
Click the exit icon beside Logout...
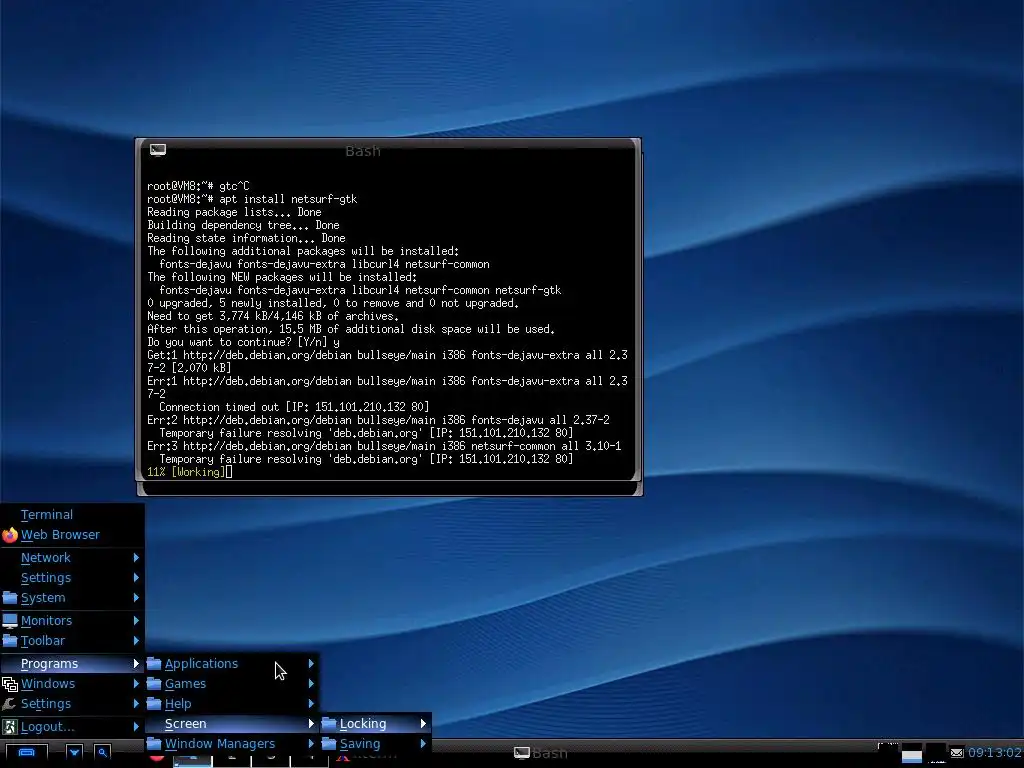[10, 727]
